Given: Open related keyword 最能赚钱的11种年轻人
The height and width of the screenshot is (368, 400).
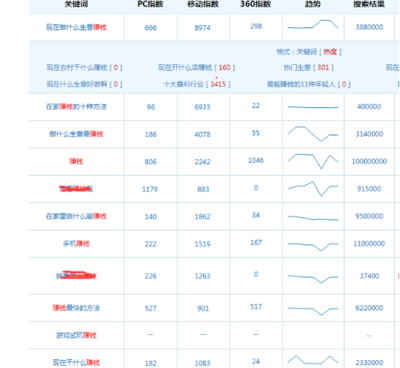Looking at the screenshot, I should (x=301, y=84).
